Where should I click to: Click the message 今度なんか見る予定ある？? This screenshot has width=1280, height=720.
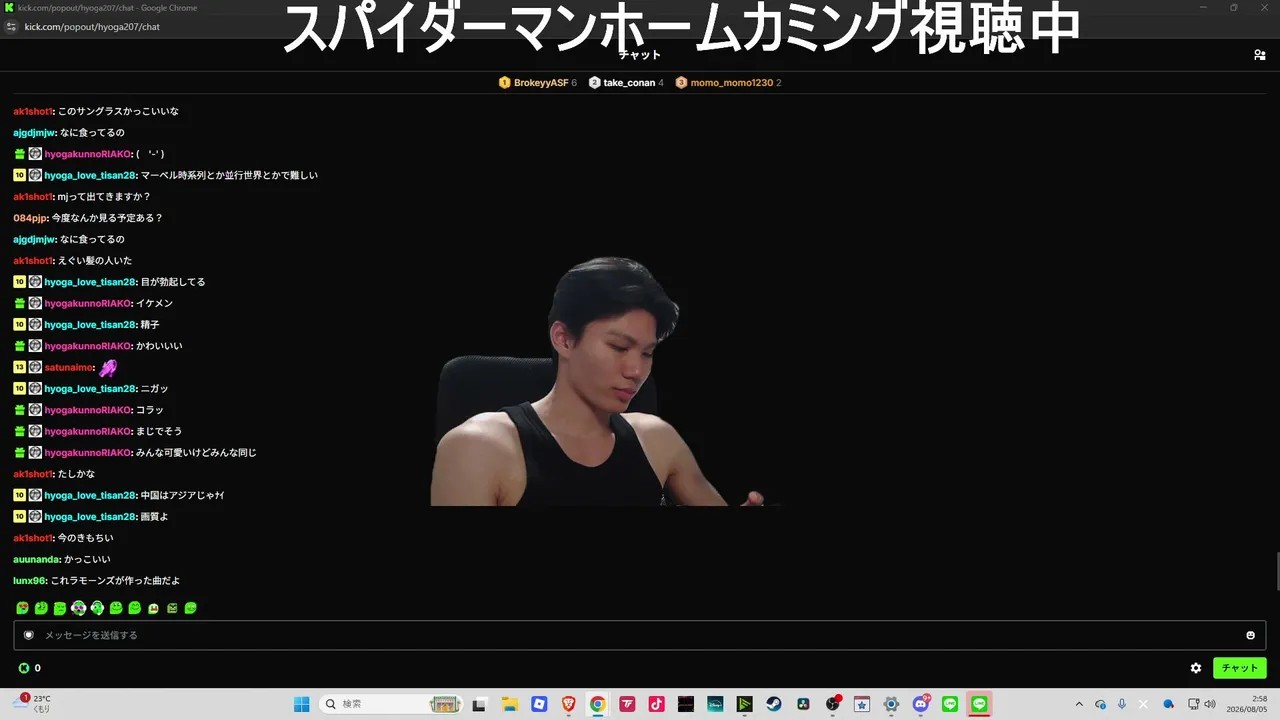coord(107,218)
